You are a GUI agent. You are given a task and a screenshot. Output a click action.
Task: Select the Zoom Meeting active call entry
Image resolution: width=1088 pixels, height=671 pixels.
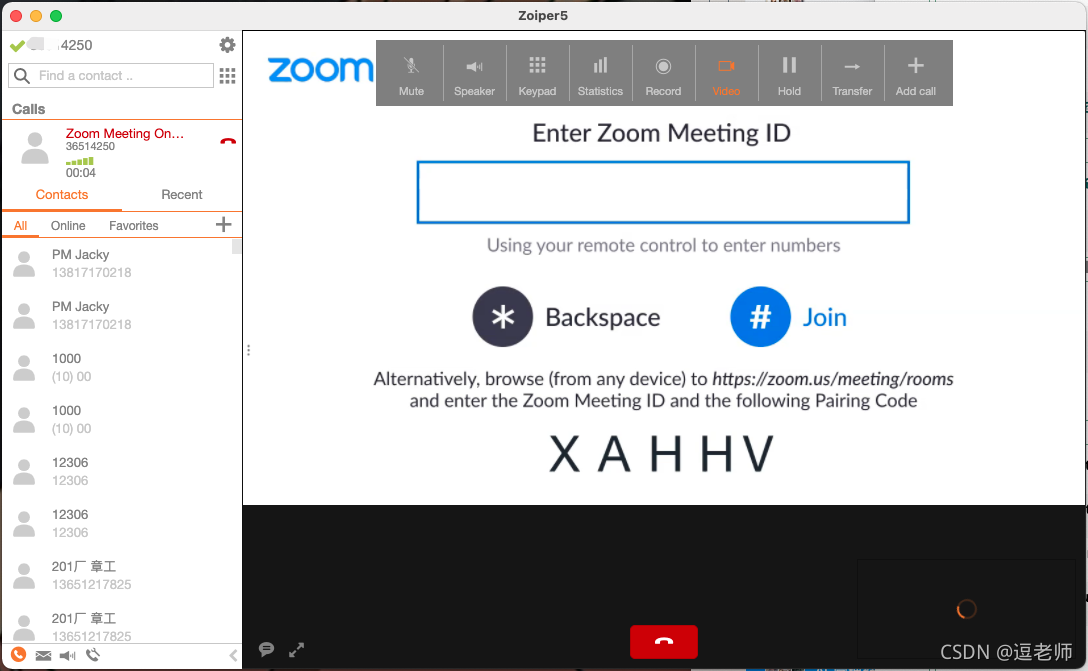(121, 152)
